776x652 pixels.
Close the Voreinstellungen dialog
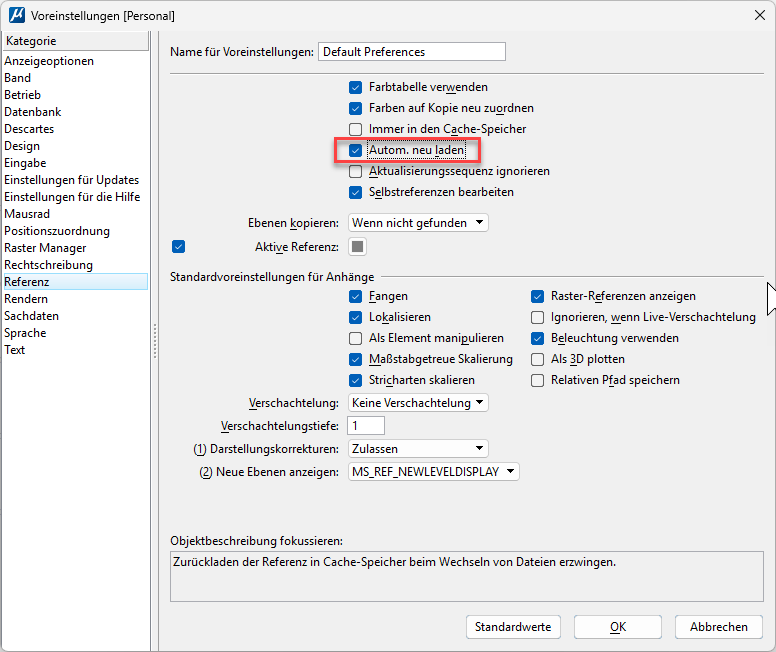click(760, 15)
